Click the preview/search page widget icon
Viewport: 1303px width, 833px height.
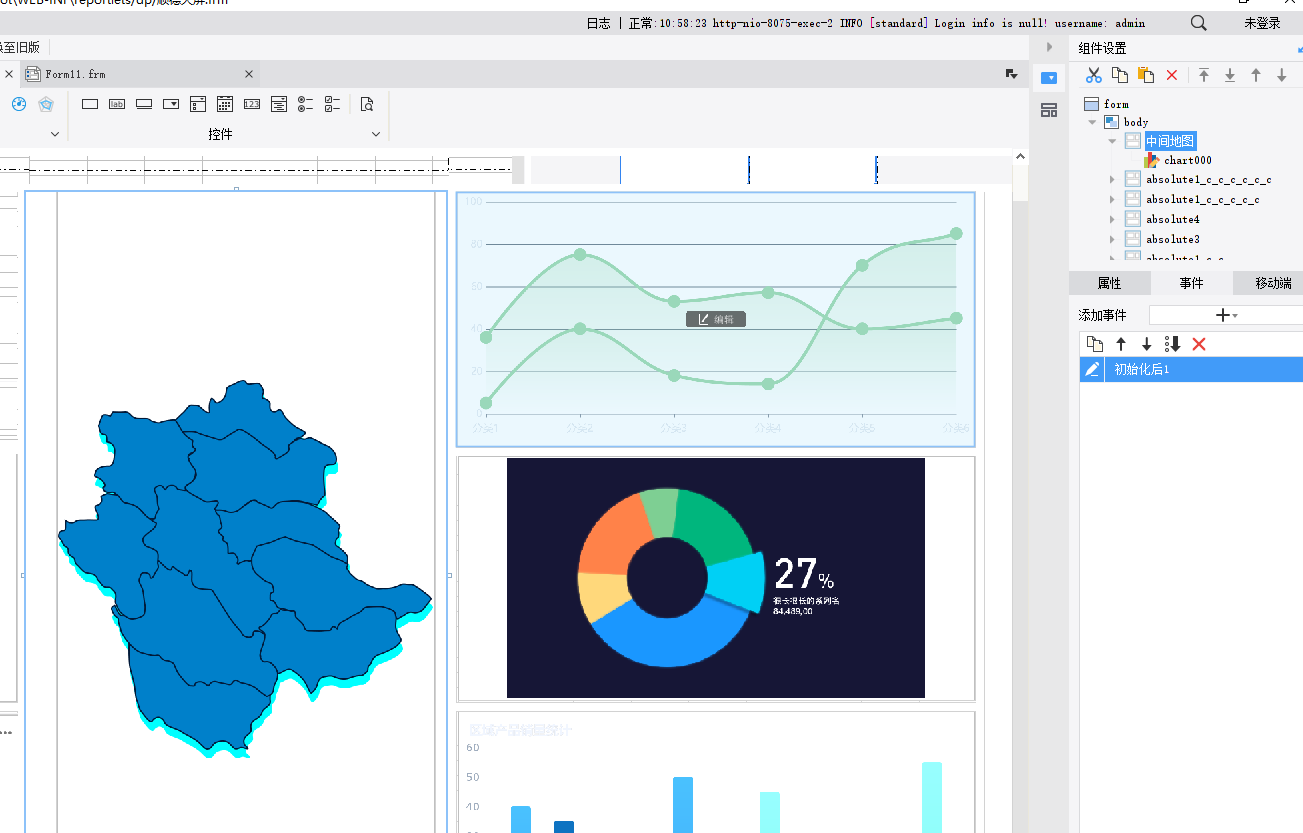[367, 104]
